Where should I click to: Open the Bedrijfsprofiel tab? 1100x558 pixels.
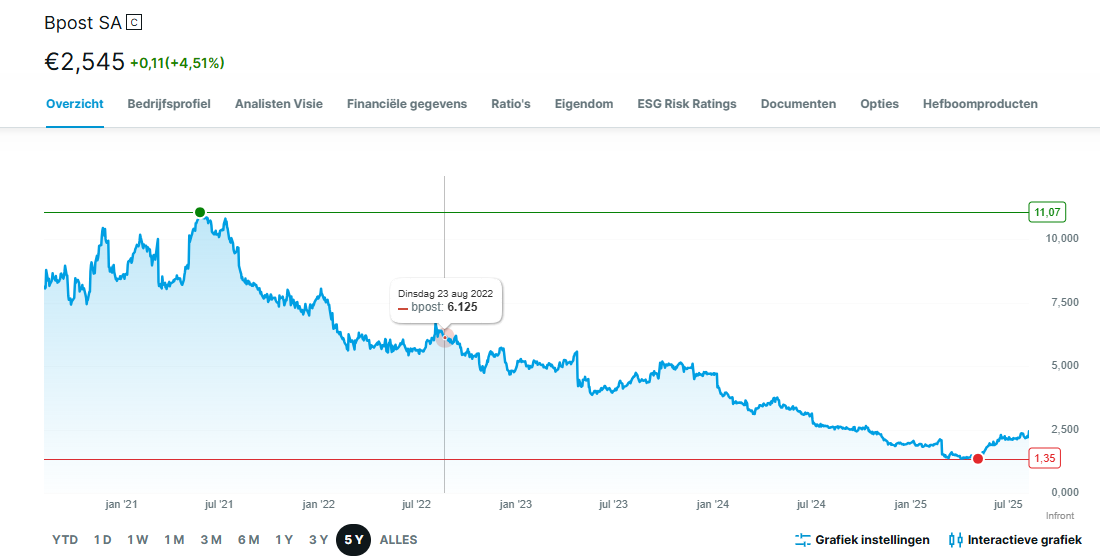click(x=169, y=104)
